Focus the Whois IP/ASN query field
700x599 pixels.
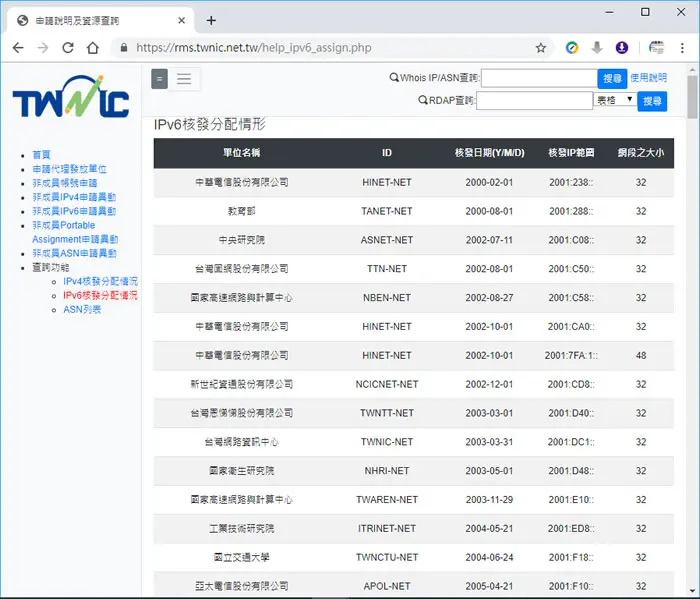tap(539, 78)
